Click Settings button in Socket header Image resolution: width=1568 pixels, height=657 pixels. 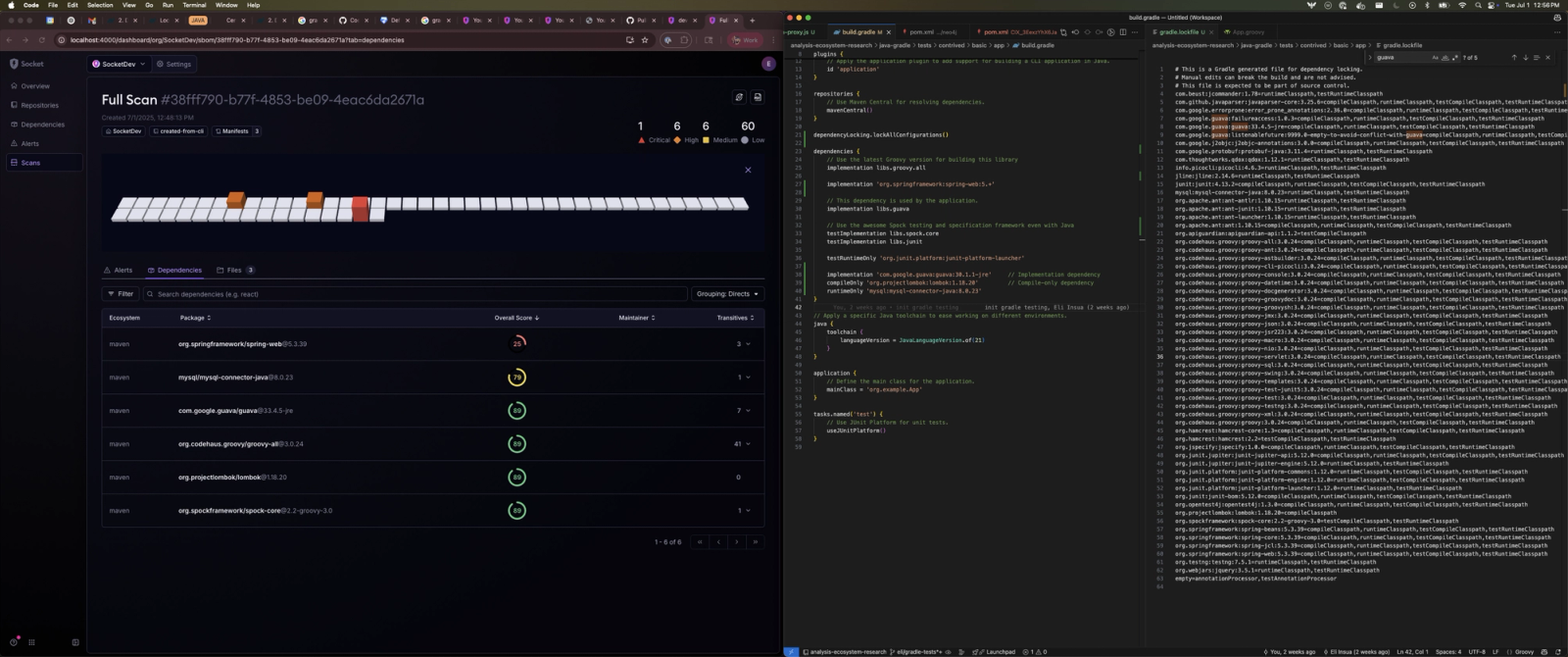pyautogui.click(x=174, y=64)
